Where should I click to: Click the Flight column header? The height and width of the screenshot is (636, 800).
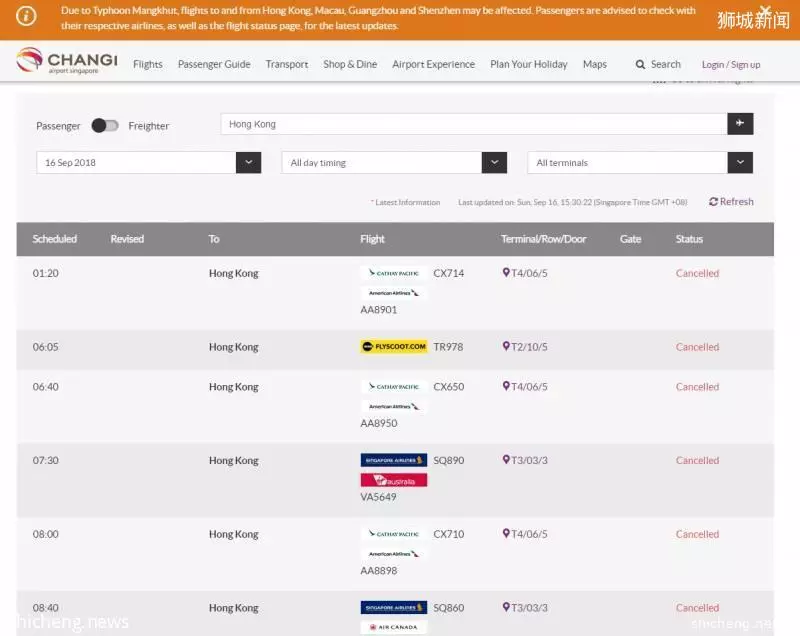372,239
